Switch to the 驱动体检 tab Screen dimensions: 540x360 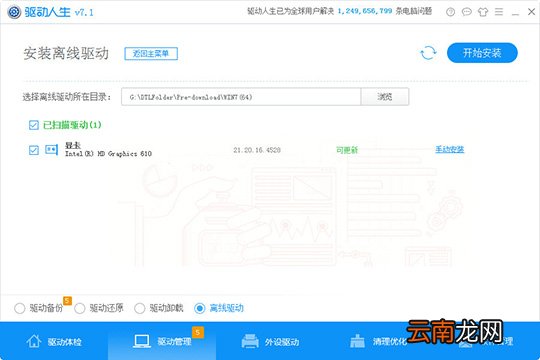tap(54, 341)
